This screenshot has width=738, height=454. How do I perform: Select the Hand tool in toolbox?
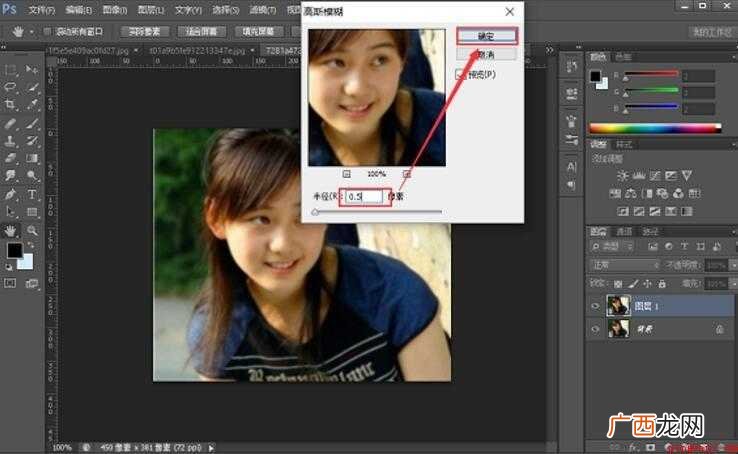tap(10, 231)
